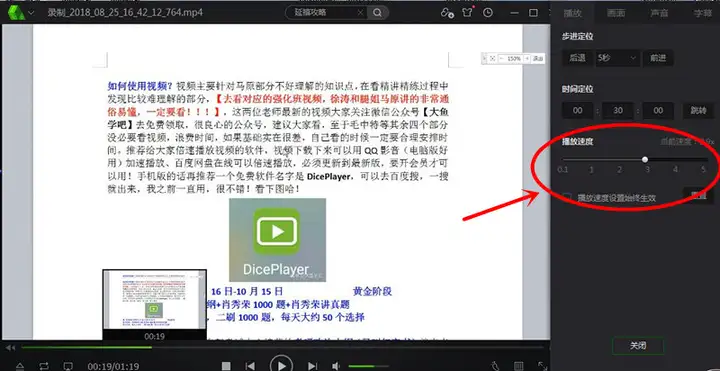
Task: Open file with the eject icon
Action: click(x=20, y=366)
